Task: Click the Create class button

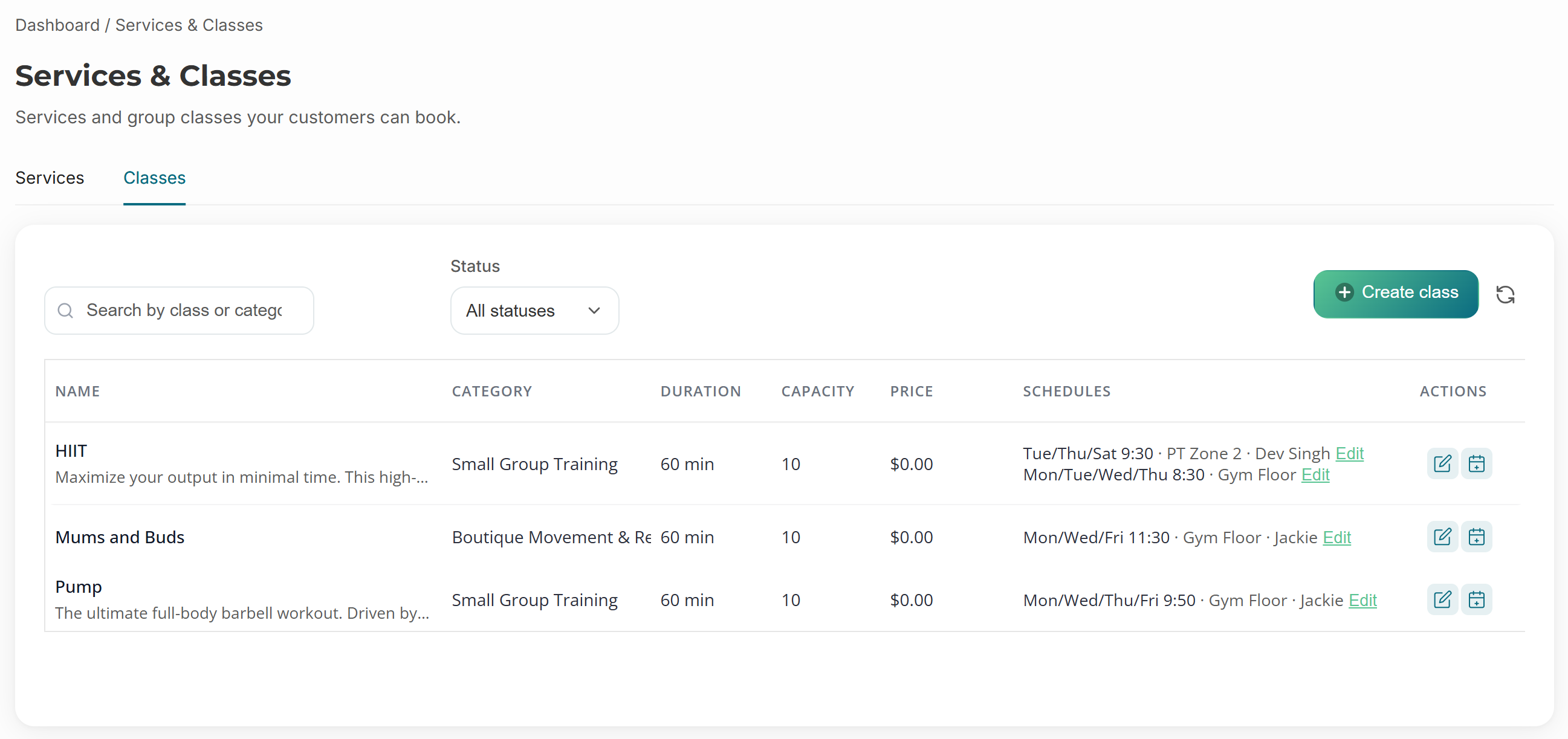Action: coord(1395,294)
